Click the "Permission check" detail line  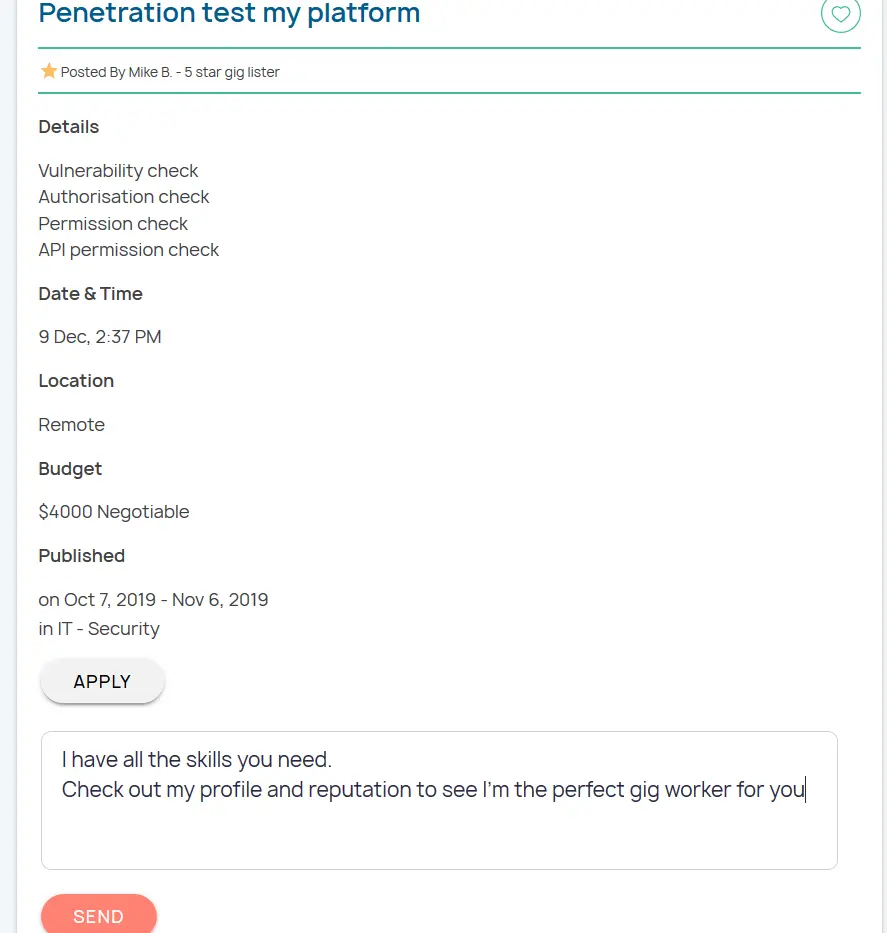113,224
